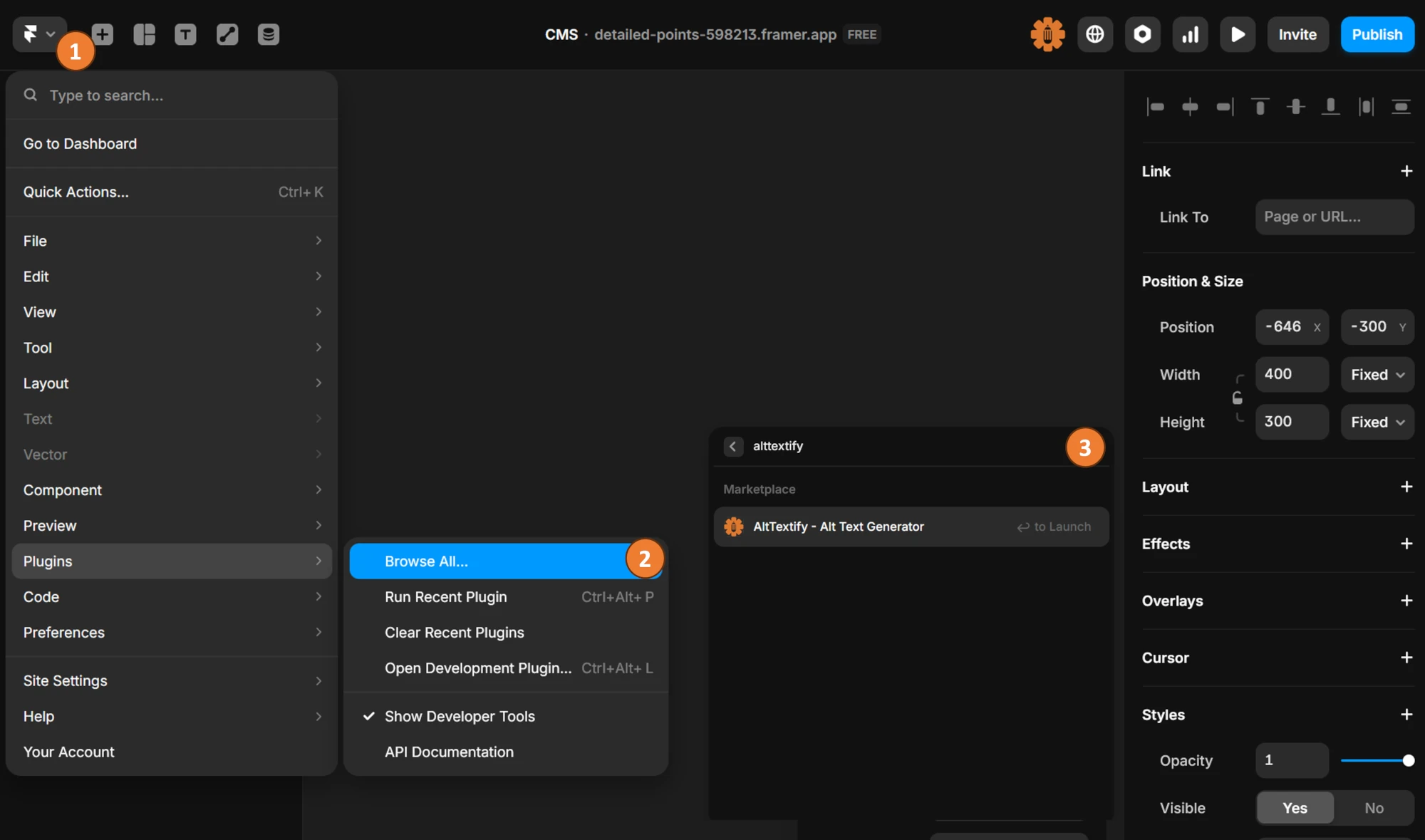This screenshot has height=840, width=1425.
Task: Click the preview play icon
Action: click(1238, 33)
